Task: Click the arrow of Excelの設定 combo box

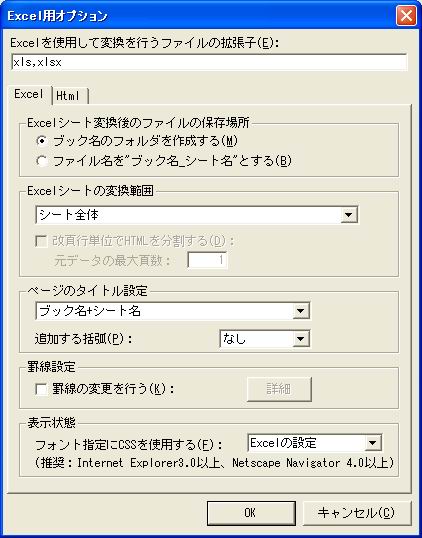Action: click(373, 443)
